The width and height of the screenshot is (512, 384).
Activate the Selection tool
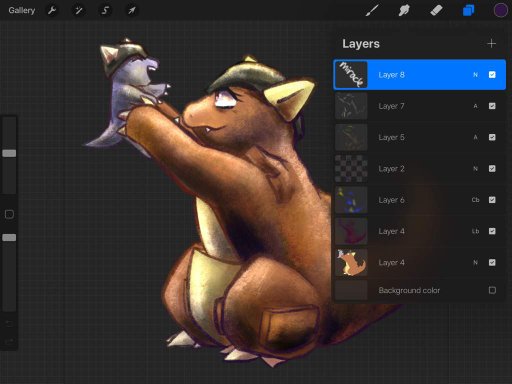105,10
